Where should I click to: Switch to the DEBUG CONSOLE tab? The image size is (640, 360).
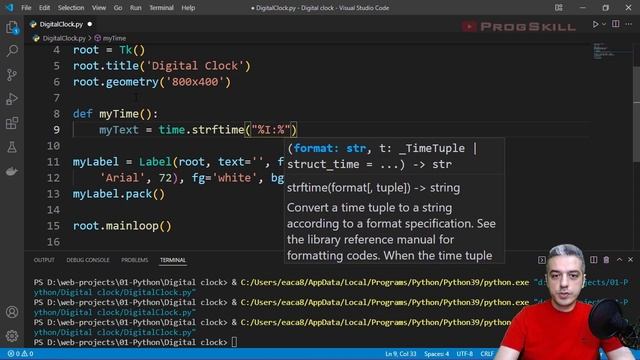[88, 260]
